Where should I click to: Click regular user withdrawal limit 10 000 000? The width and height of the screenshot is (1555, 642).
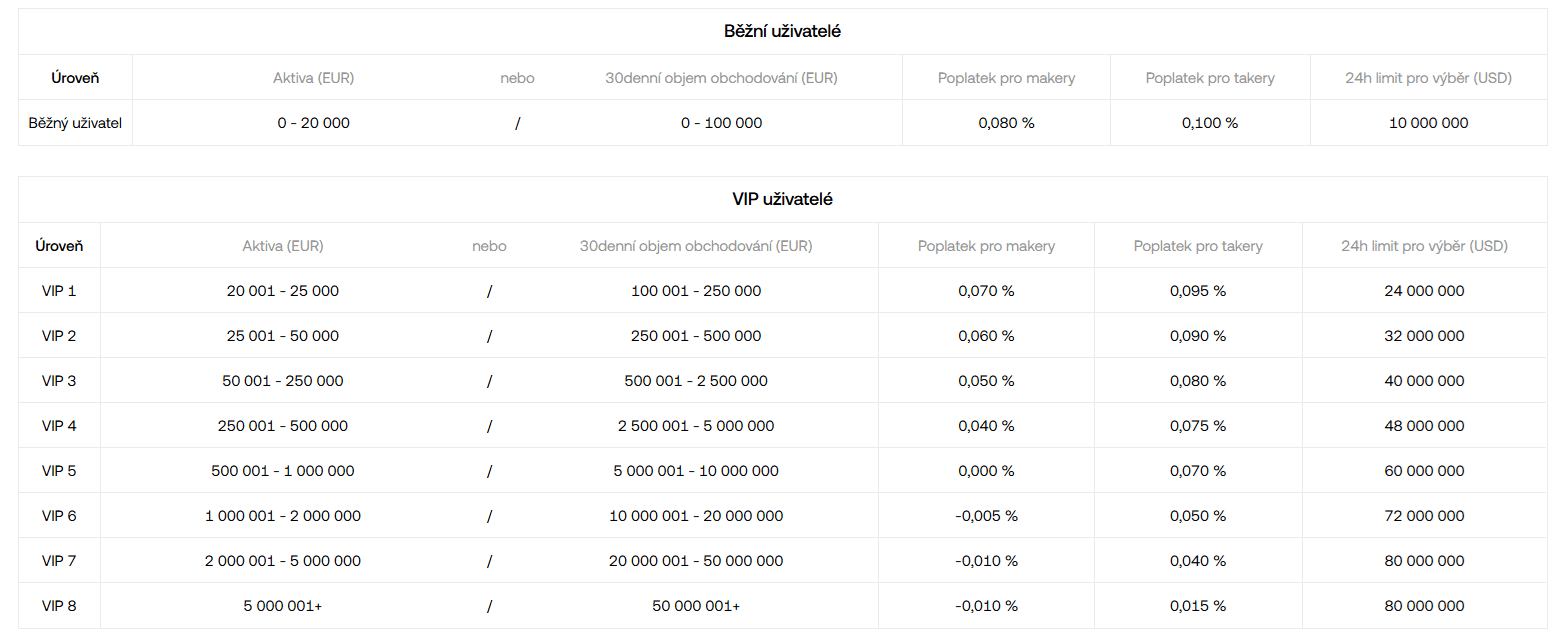[1428, 123]
